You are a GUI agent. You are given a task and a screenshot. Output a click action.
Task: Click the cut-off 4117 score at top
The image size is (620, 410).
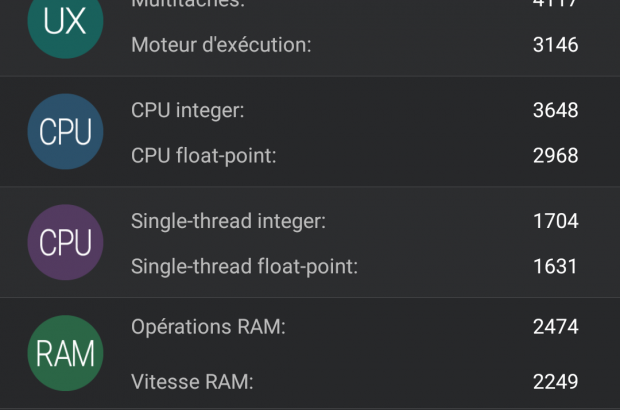click(555, 4)
